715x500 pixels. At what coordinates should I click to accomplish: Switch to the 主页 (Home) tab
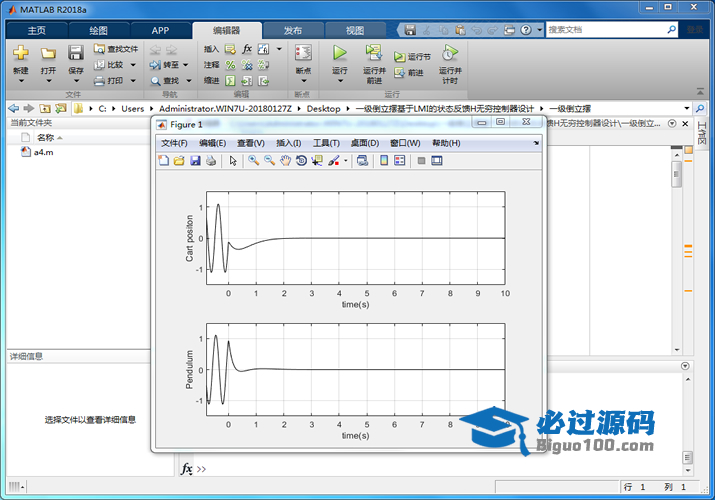[x=37, y=31]
